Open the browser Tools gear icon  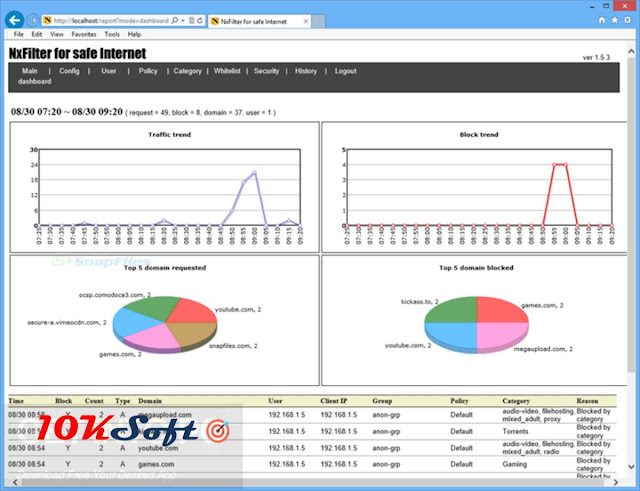click(x=627, y=20)
